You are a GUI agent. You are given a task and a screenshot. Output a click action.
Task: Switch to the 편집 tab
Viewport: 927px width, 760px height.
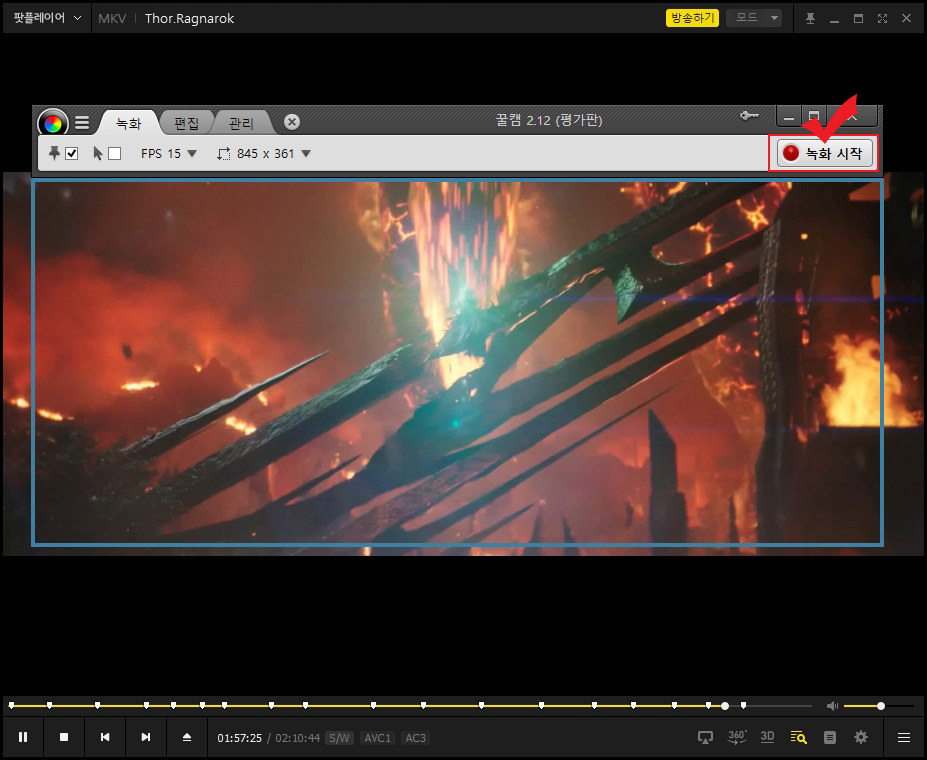click(186, 123)
